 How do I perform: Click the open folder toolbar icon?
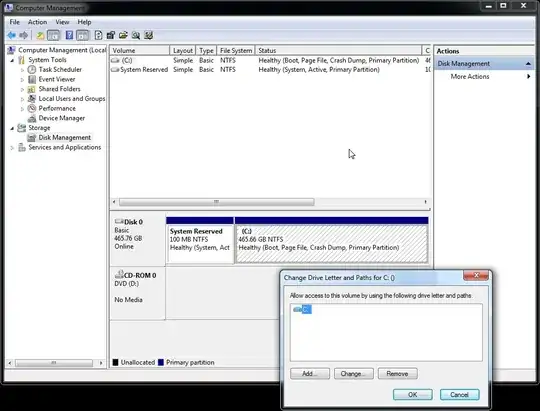point(123,35)
